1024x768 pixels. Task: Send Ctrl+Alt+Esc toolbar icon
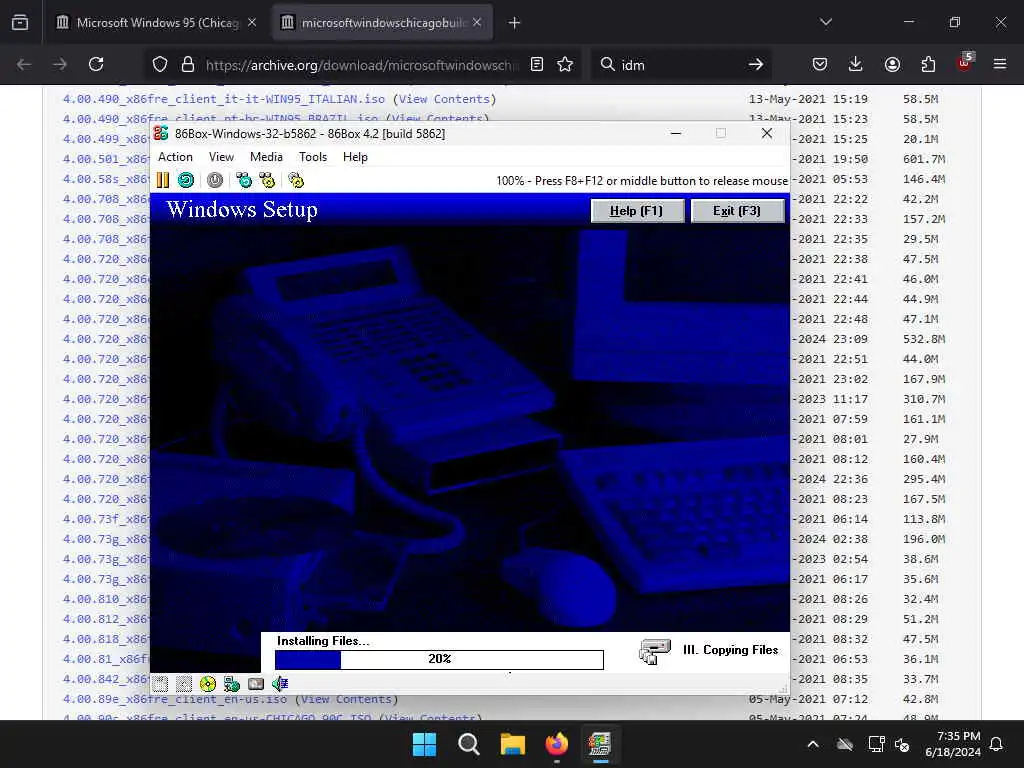[267, 180]
